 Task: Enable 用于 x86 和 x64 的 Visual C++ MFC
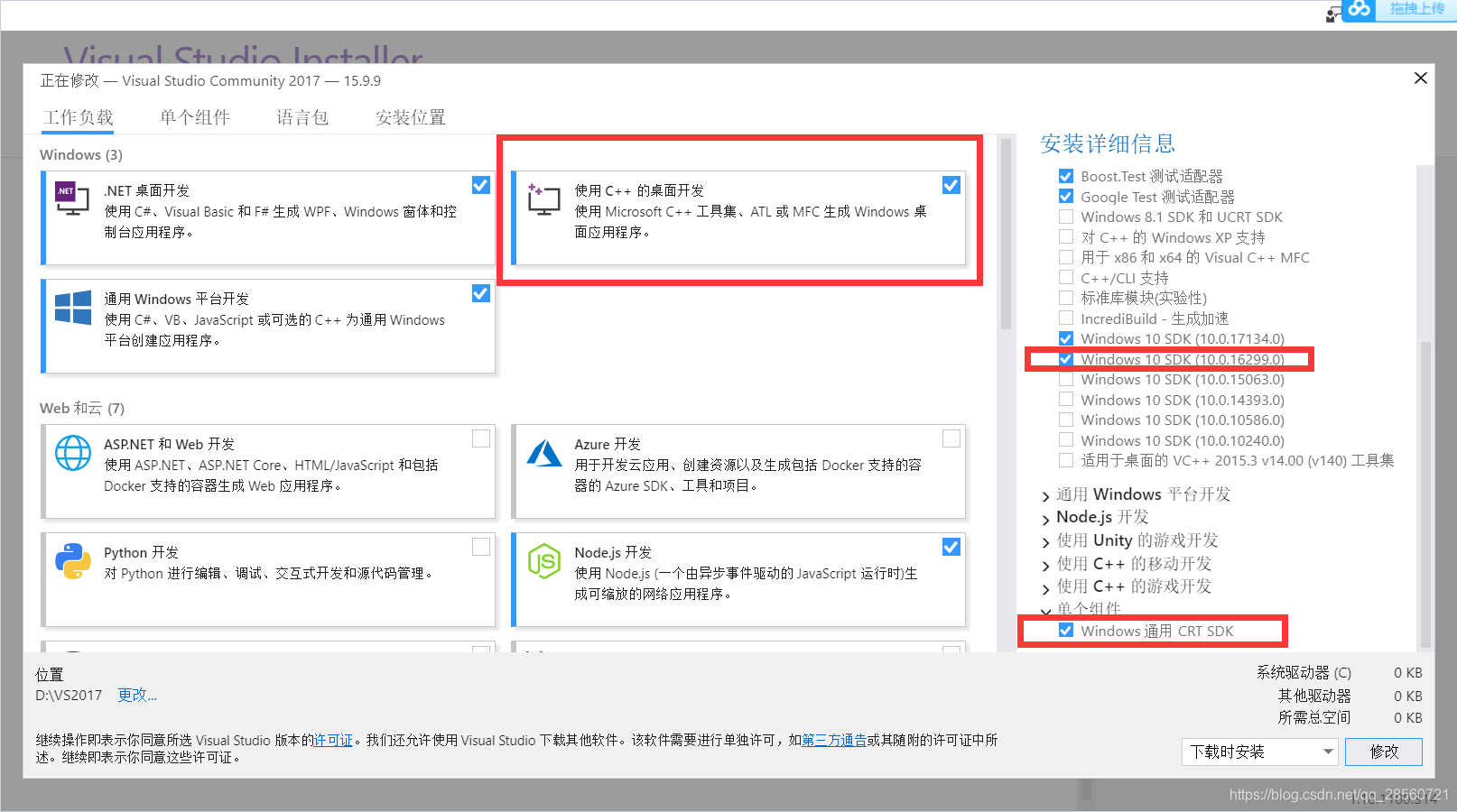click(1066, 257)
